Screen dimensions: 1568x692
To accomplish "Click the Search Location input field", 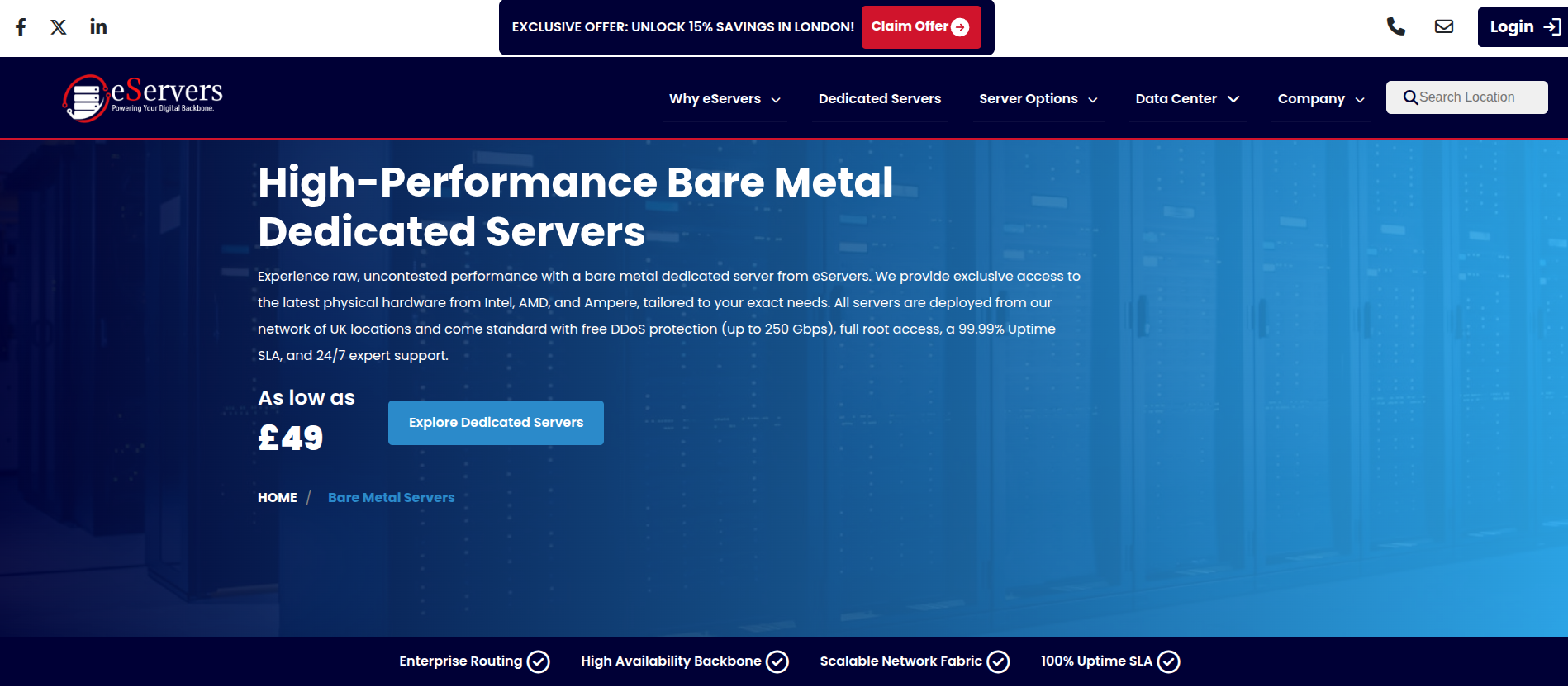I will tap(1467, 97).
